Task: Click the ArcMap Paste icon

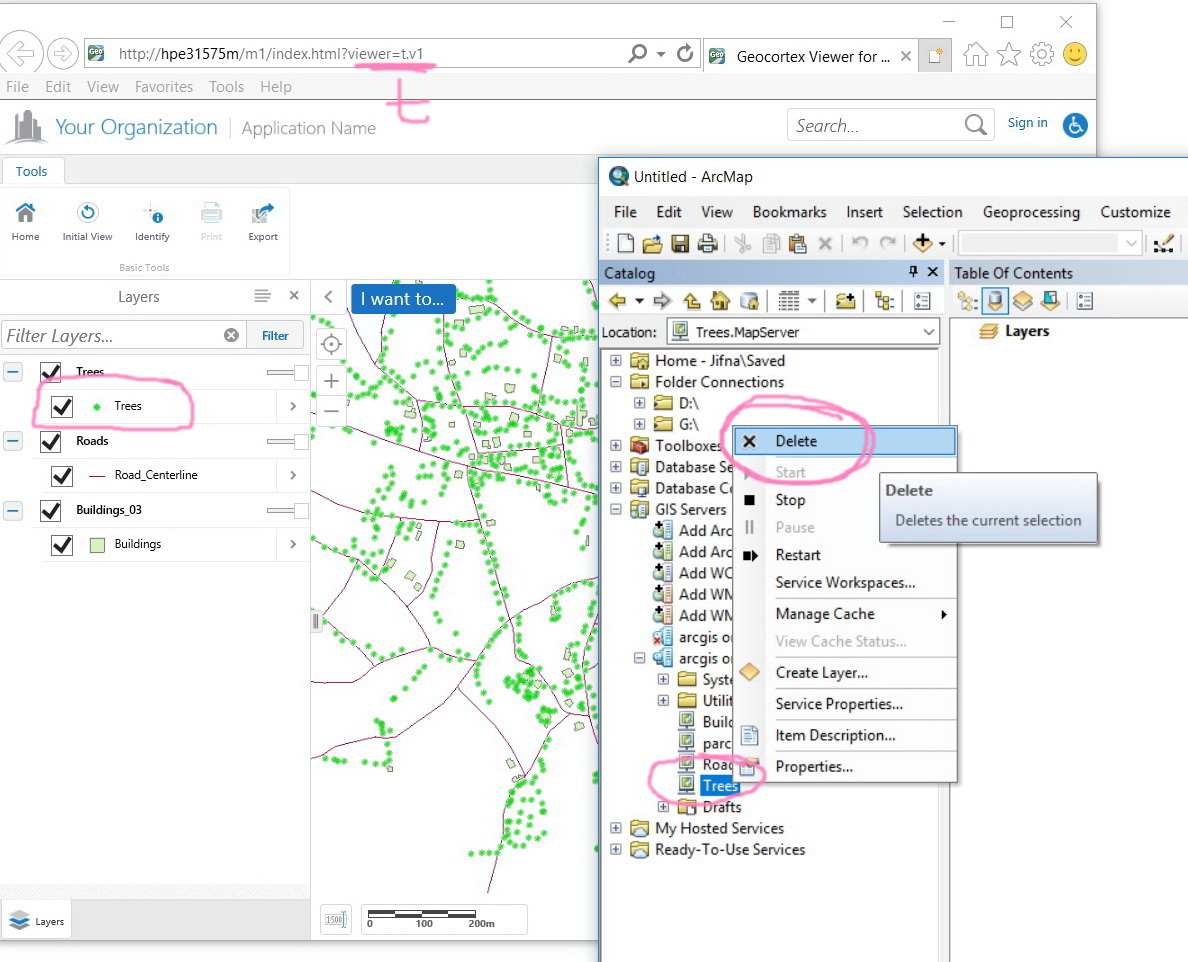Action: (797, 243)
